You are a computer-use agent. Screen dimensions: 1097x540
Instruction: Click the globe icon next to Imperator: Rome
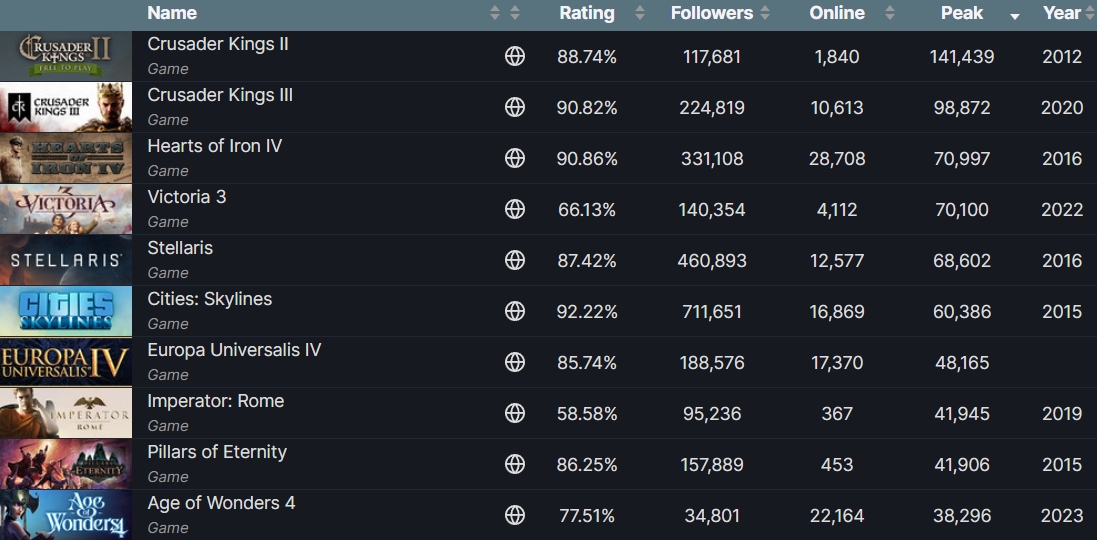515,414
